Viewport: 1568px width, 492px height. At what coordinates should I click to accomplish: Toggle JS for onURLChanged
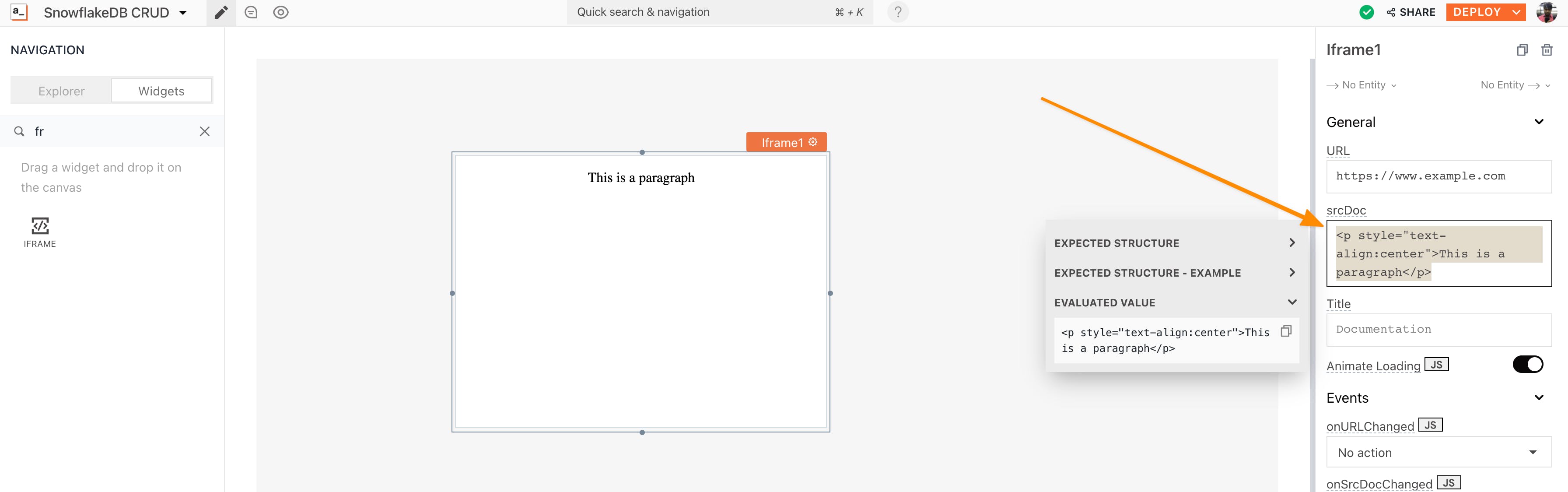[1430, 425]
